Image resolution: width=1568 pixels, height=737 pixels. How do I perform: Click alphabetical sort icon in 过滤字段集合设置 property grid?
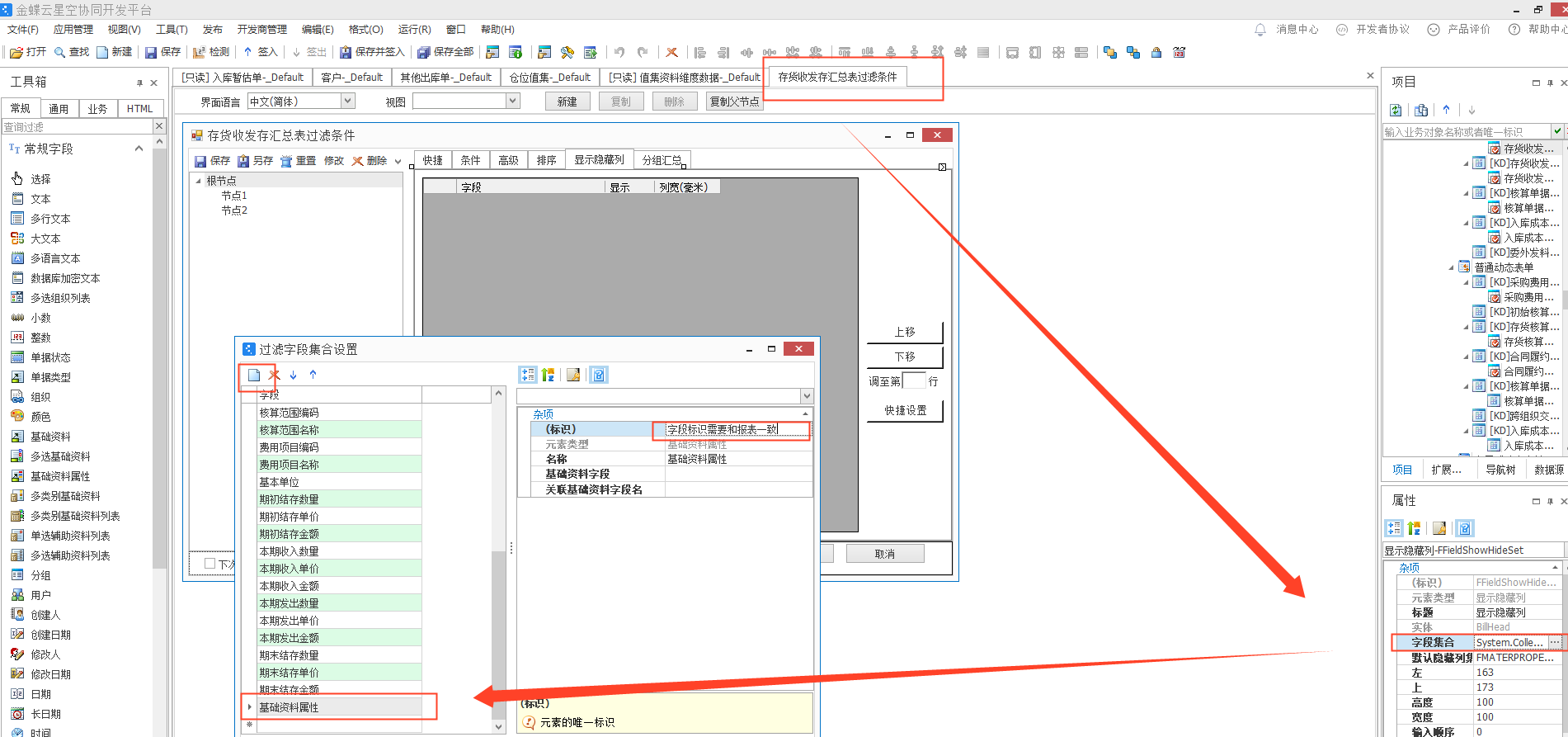click(549, 375)
